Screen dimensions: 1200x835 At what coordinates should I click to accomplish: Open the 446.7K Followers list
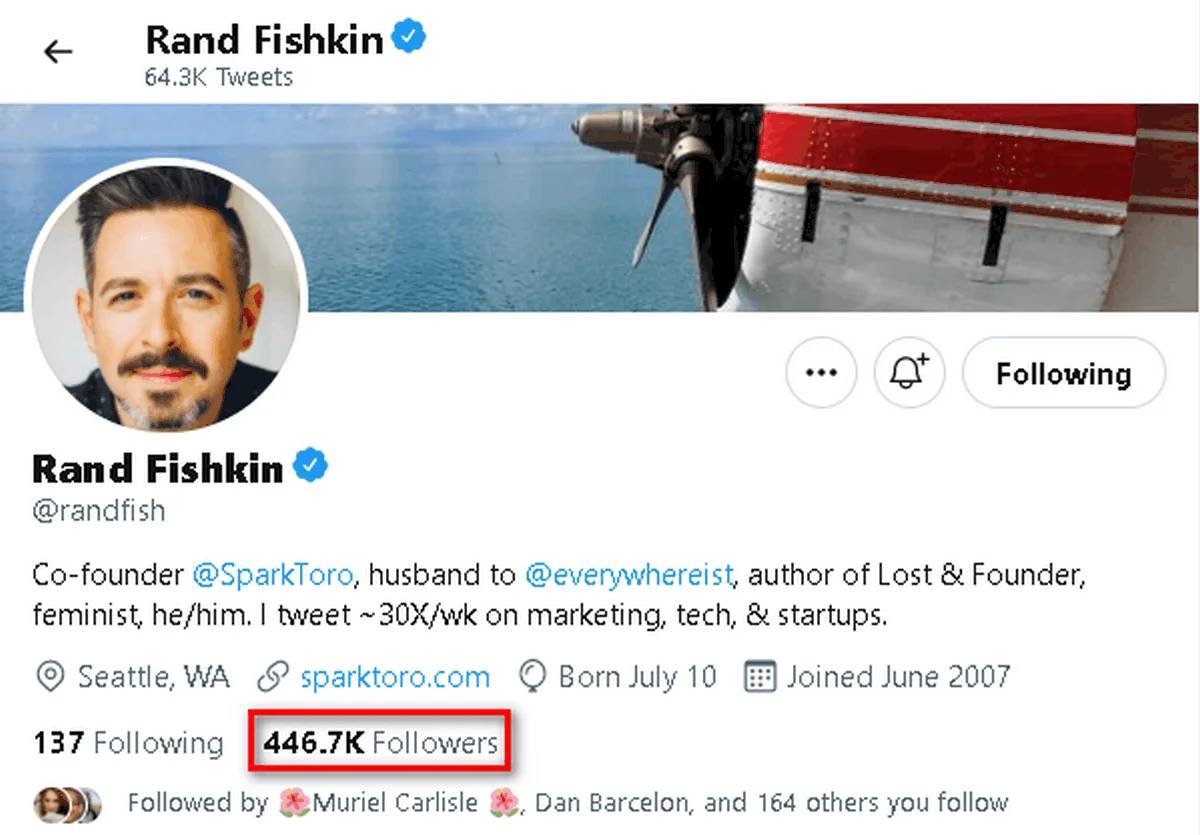(x=380, y=743)
